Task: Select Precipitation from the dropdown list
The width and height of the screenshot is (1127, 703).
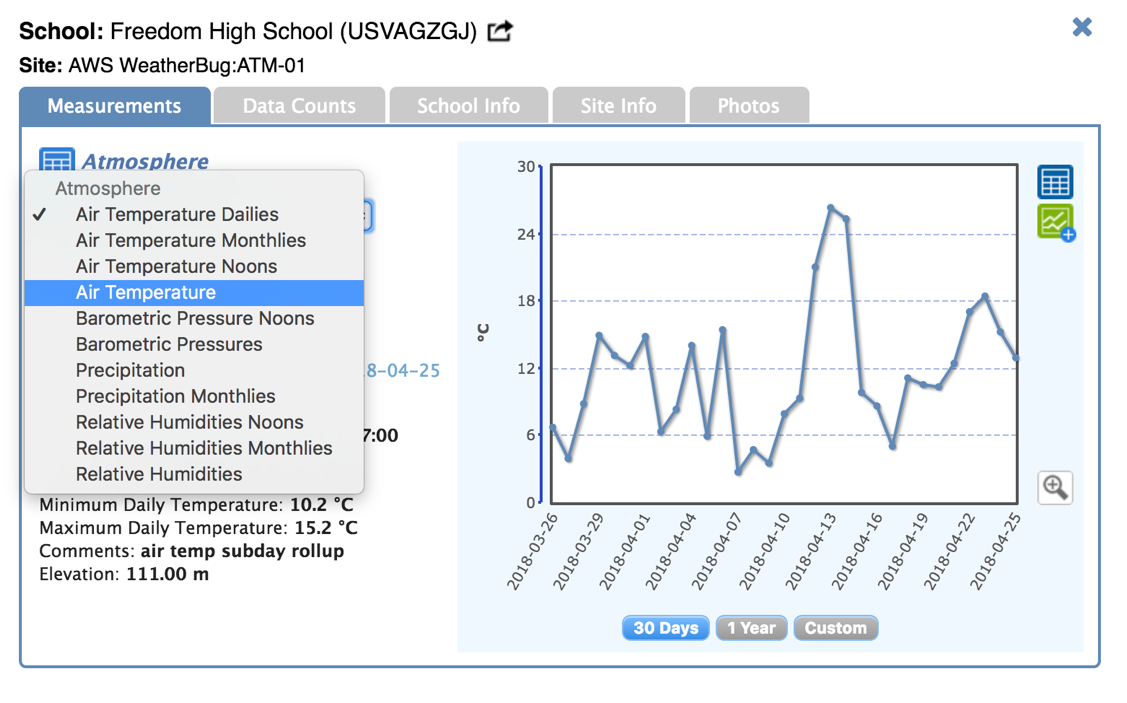Action: [130, 370]
